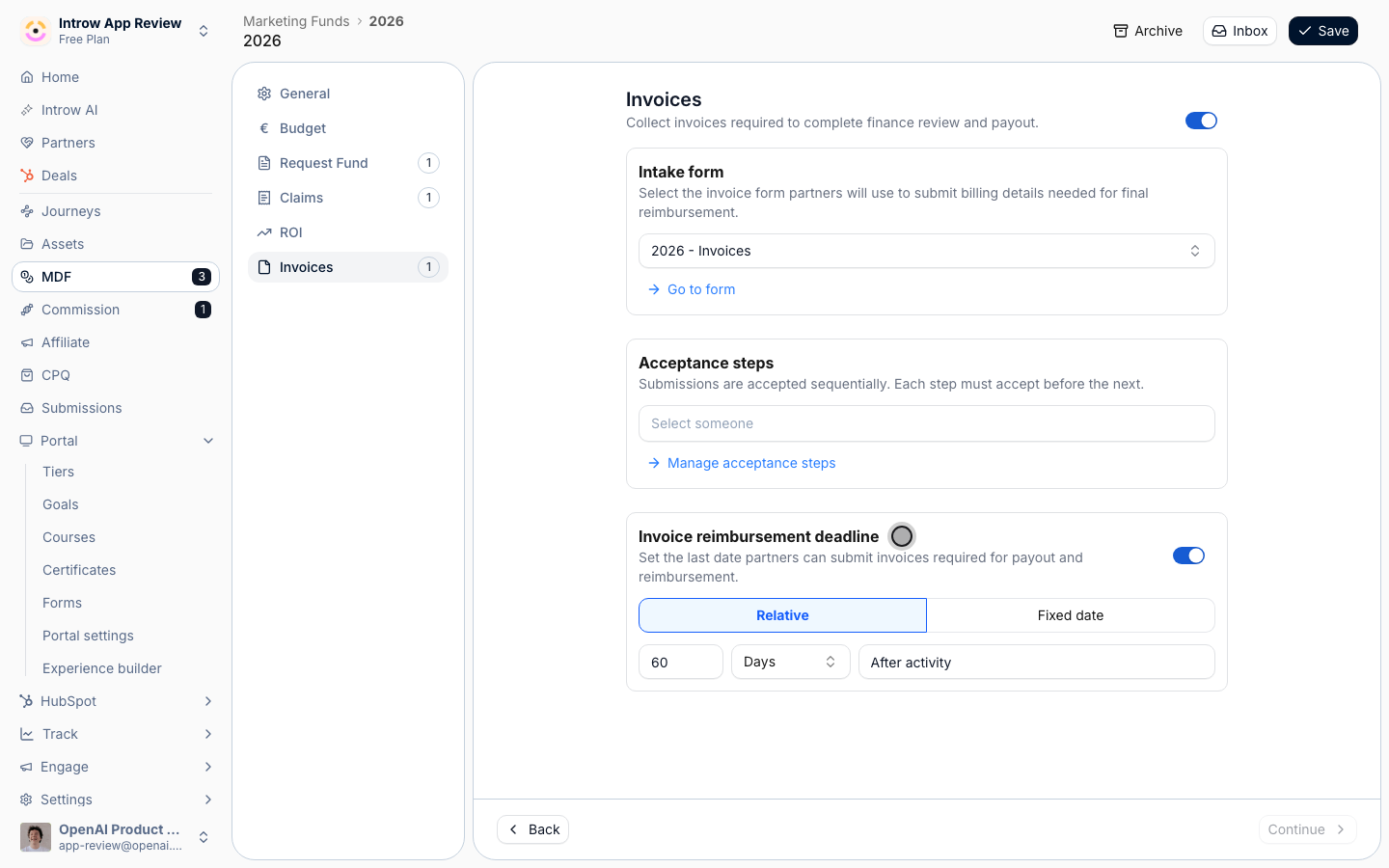Viewport: 1389px width, 868px height.
Task: Click the Marketing Funds breadcrumb
Action: (296, 21)
